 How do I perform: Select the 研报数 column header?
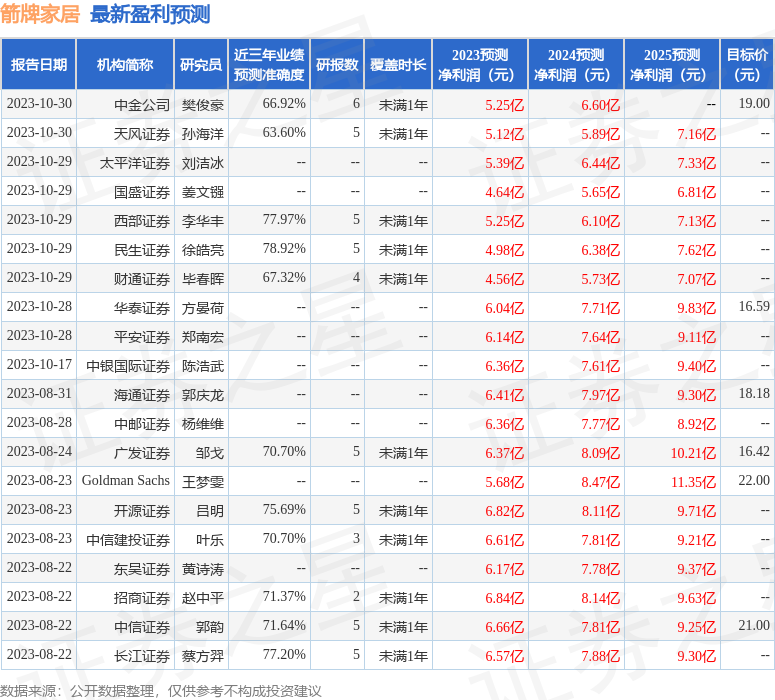tap(337, 65)
